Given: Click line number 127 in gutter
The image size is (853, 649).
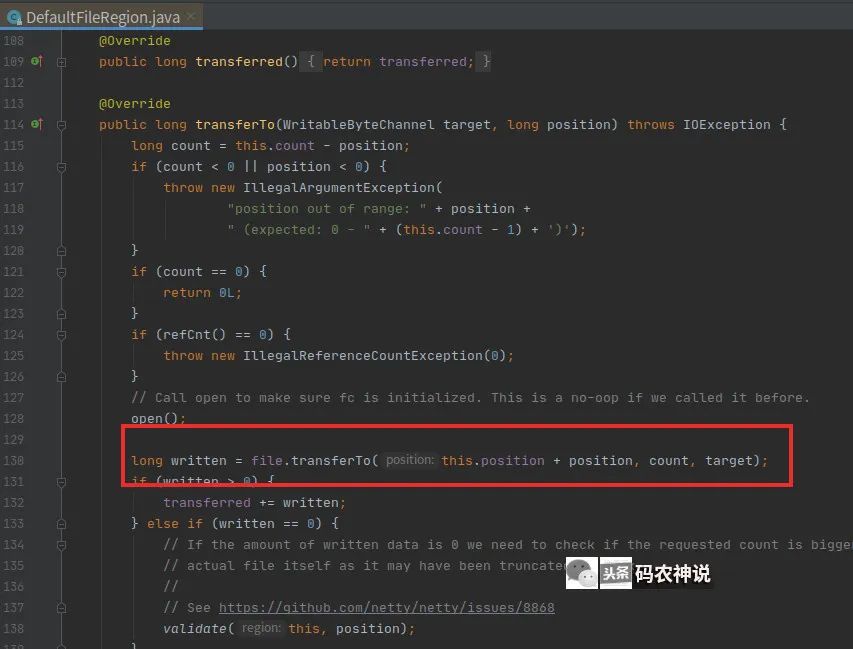Looking at the screenshot, I should point(13,398).
